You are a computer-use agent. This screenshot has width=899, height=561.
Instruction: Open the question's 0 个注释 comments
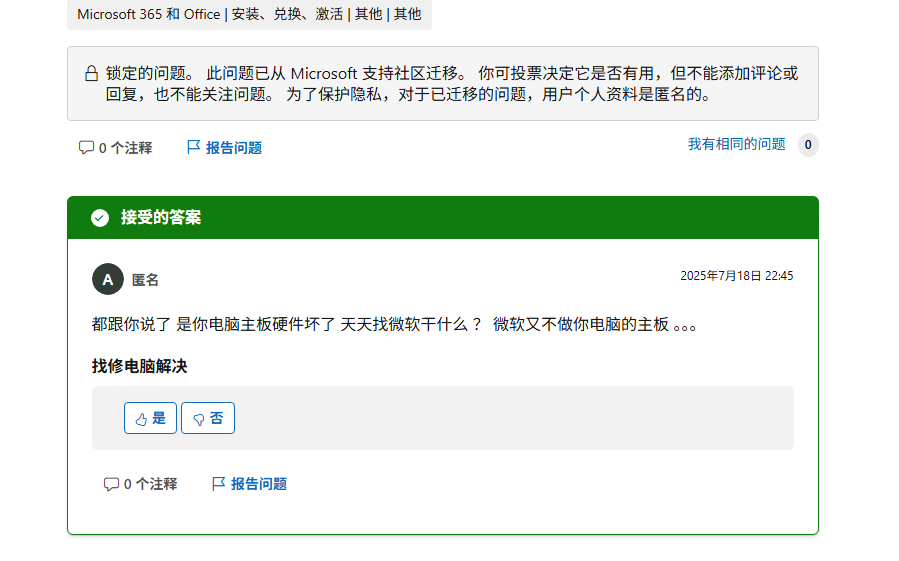115,148
